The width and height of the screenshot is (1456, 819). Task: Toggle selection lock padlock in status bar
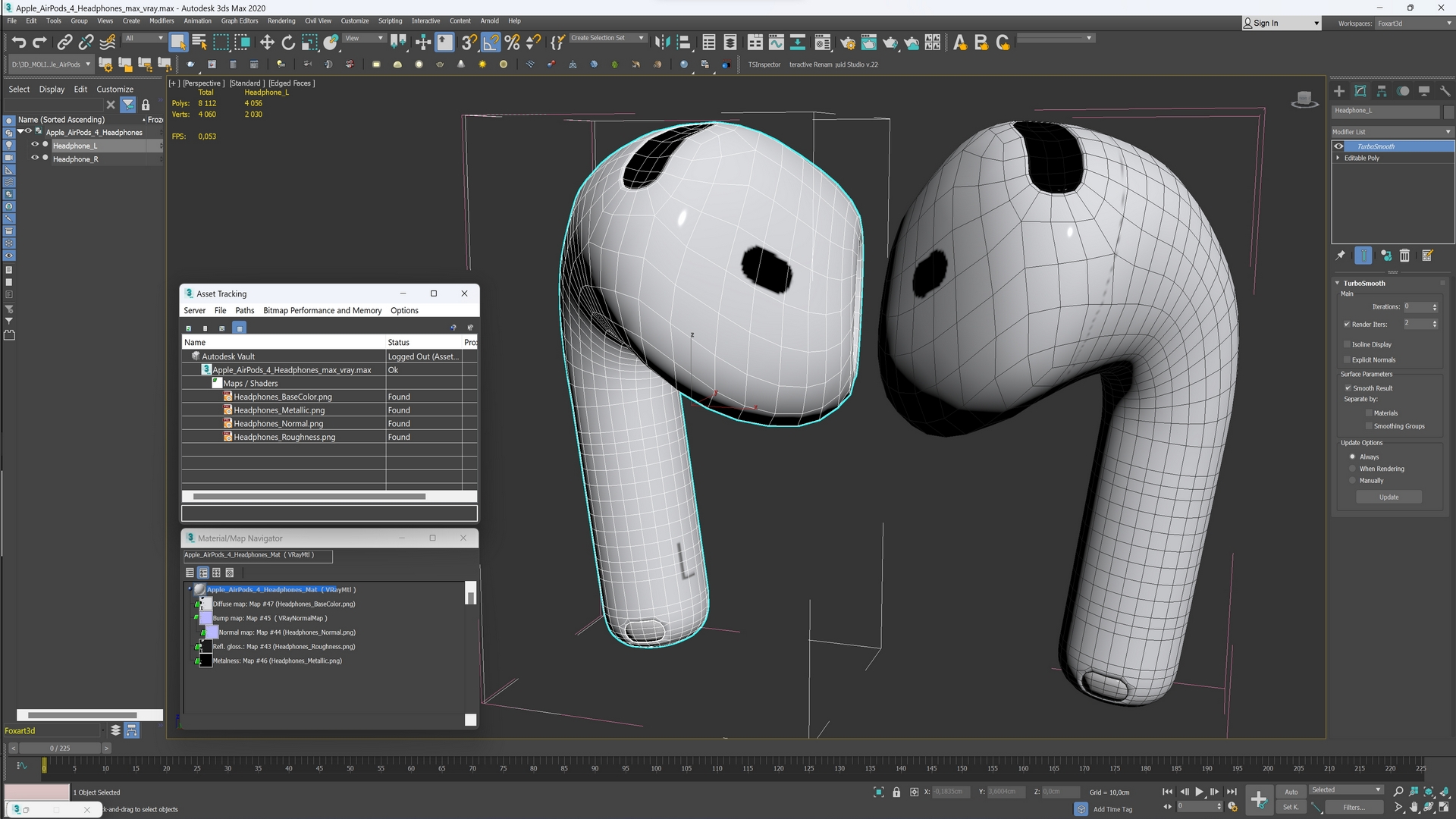pos(896,792)
